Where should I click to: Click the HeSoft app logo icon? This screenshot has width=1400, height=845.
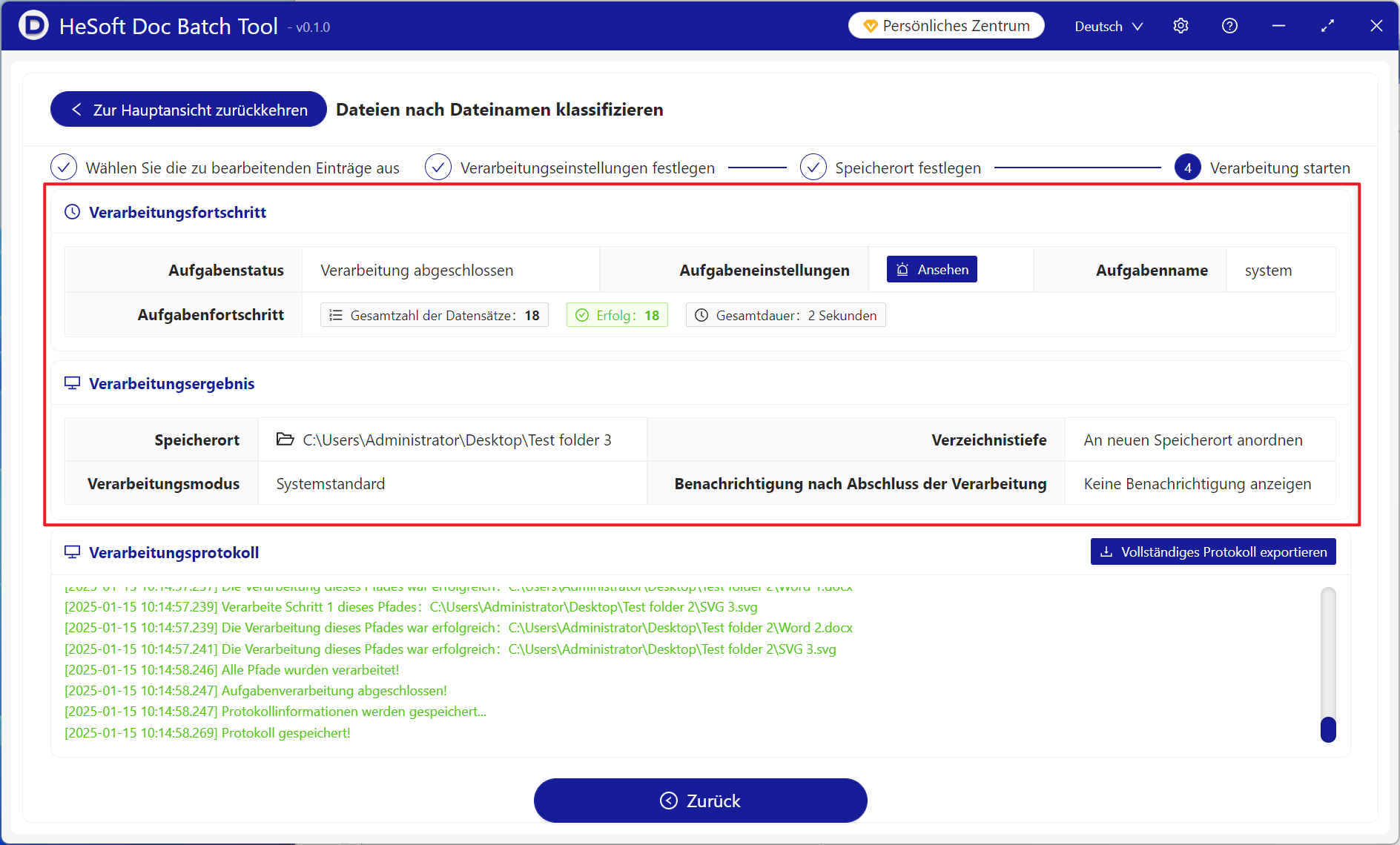[33, 25]
